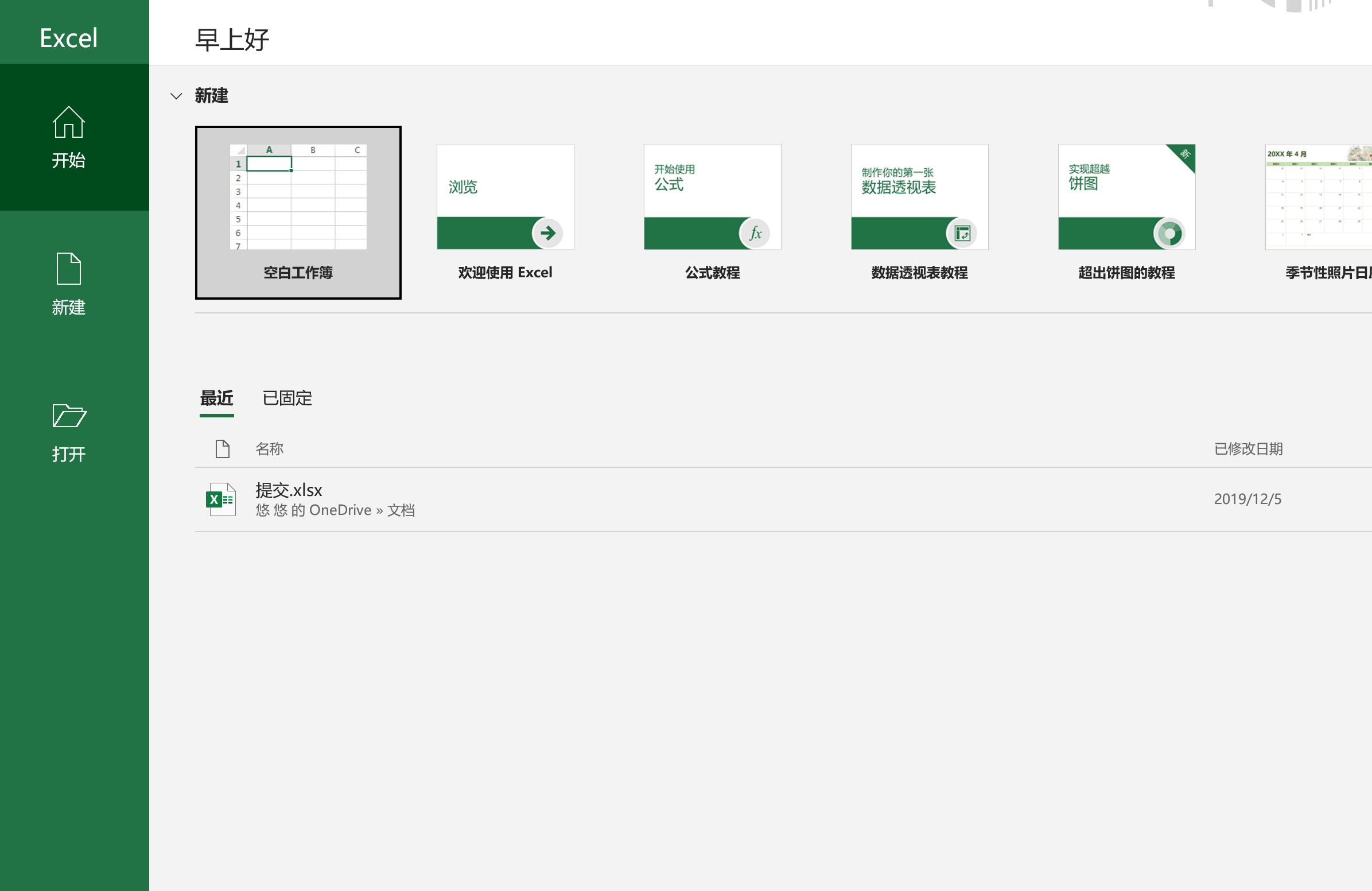Click the arrow icon on the 浏览 template
This screenshot has height=891, width=1372.
547,233
